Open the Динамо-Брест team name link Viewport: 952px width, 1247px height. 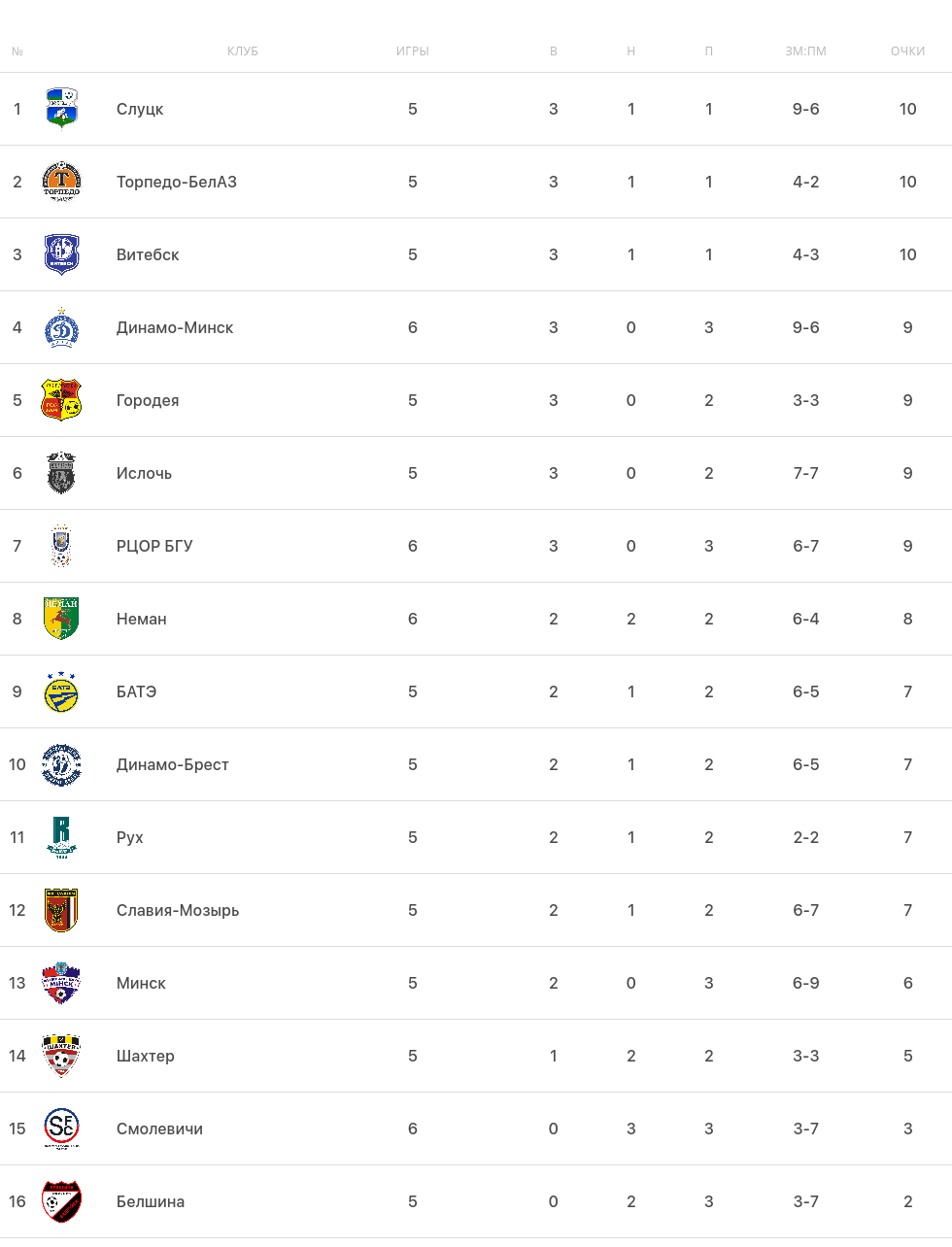click(x=173, y=764)
